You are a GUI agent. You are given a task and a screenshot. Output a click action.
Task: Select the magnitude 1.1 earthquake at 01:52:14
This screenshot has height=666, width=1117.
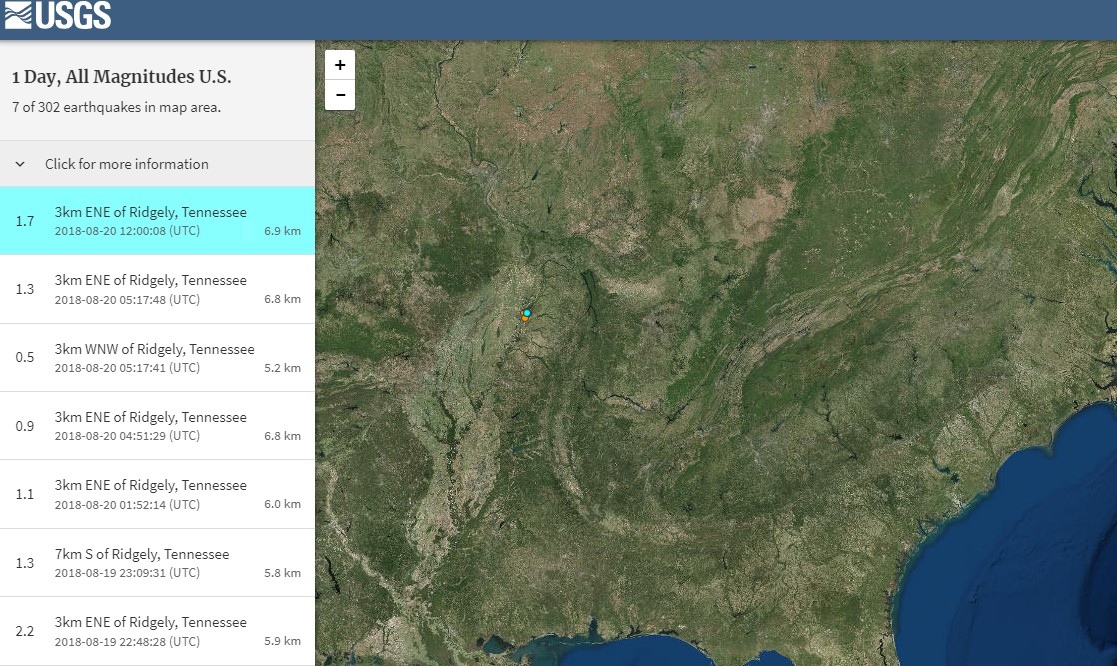[x=150, y=494]
